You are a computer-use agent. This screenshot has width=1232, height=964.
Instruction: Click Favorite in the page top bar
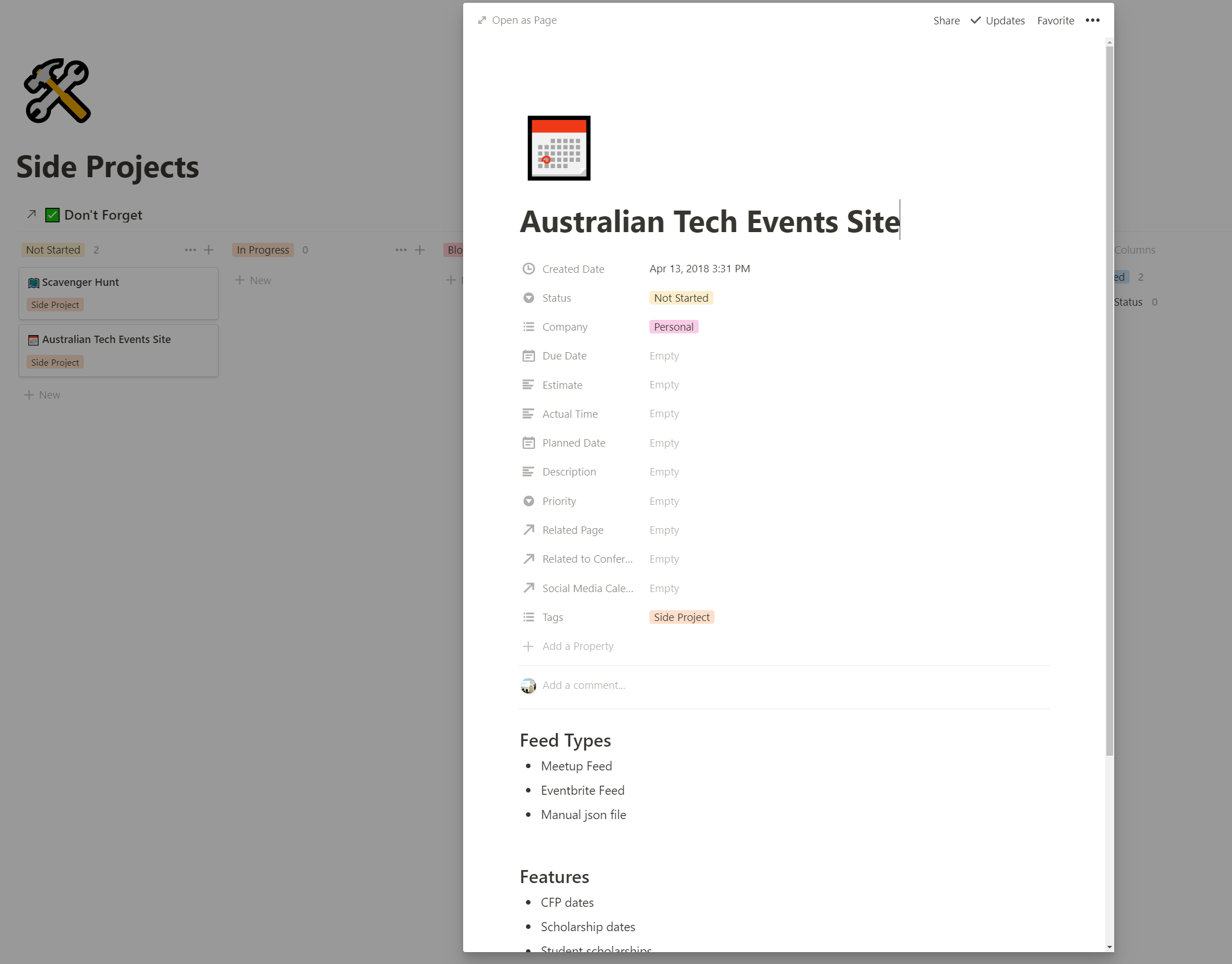1055,20
